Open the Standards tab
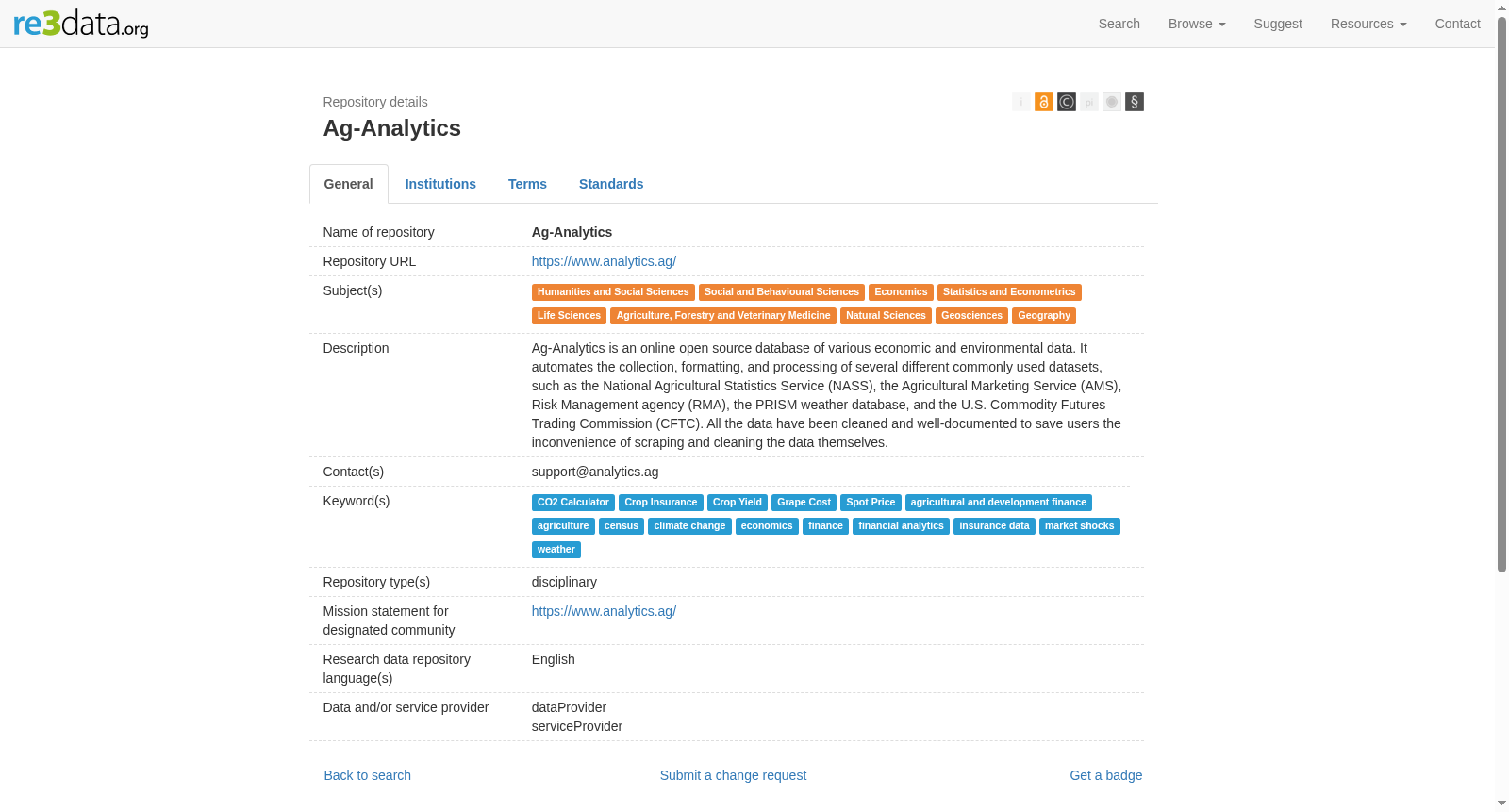The height and width of the screenshot is (812, 1509). (x=611, y=184)
